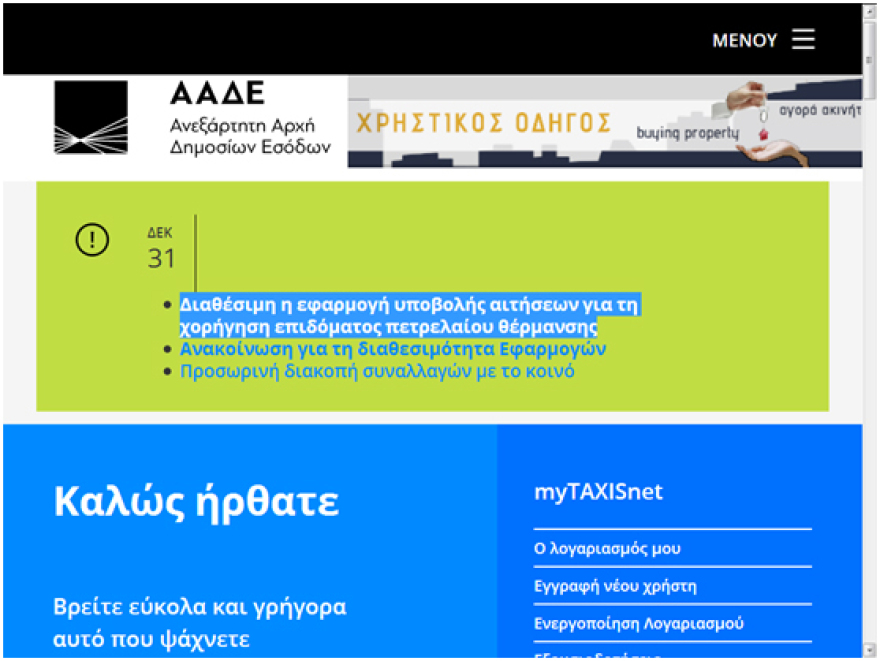Screen dimensions: 880x661
Task: Open Ενεργοποίηση Λογαριασμού
Action: point(637,623)
